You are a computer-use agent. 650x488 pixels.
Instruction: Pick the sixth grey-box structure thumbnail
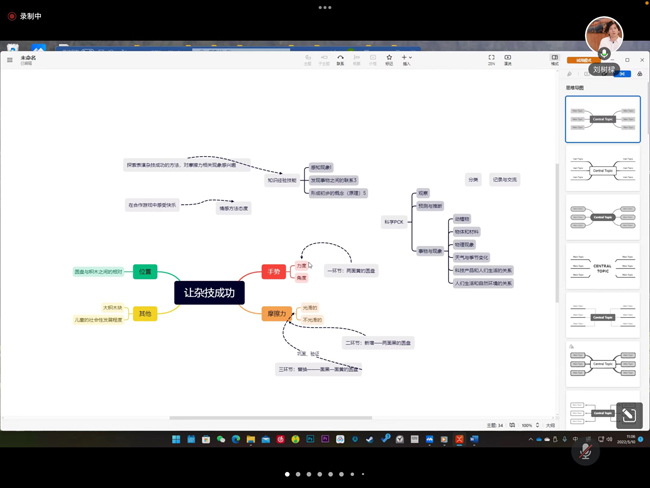coord(603,364)
